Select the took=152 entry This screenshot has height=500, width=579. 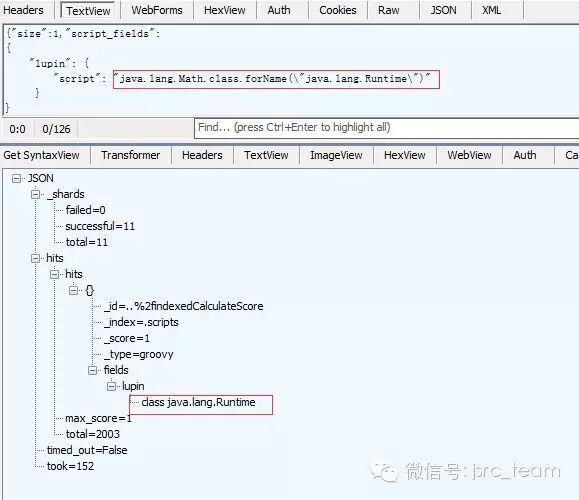pyautogui.click(x=71, y=466)
